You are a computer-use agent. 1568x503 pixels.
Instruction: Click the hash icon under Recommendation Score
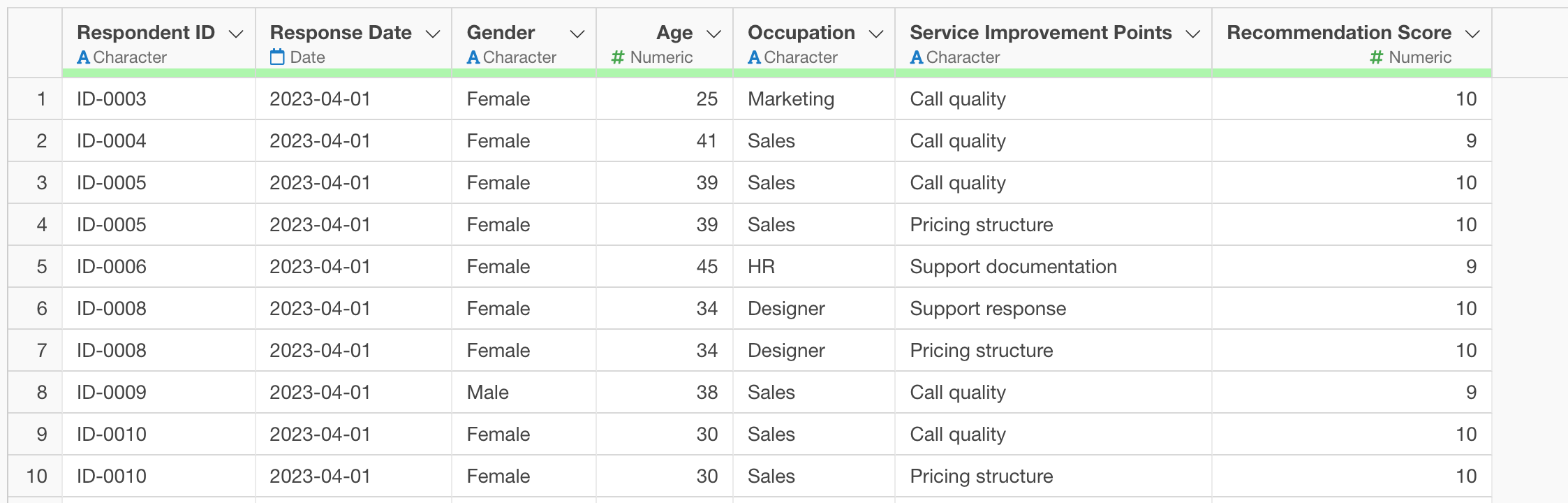1376,57
